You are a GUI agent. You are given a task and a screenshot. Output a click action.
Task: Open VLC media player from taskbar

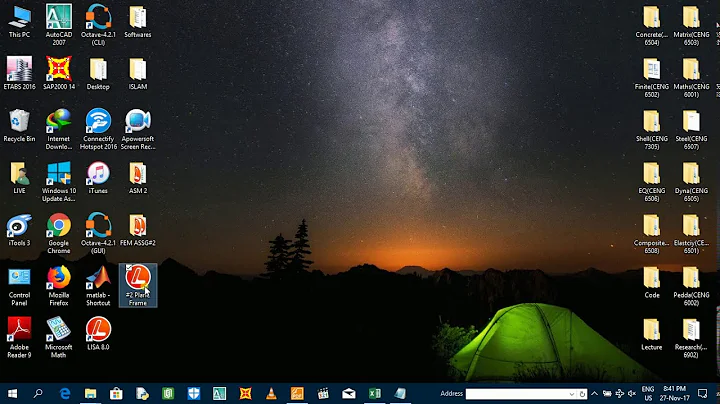(x=271, y=393)
